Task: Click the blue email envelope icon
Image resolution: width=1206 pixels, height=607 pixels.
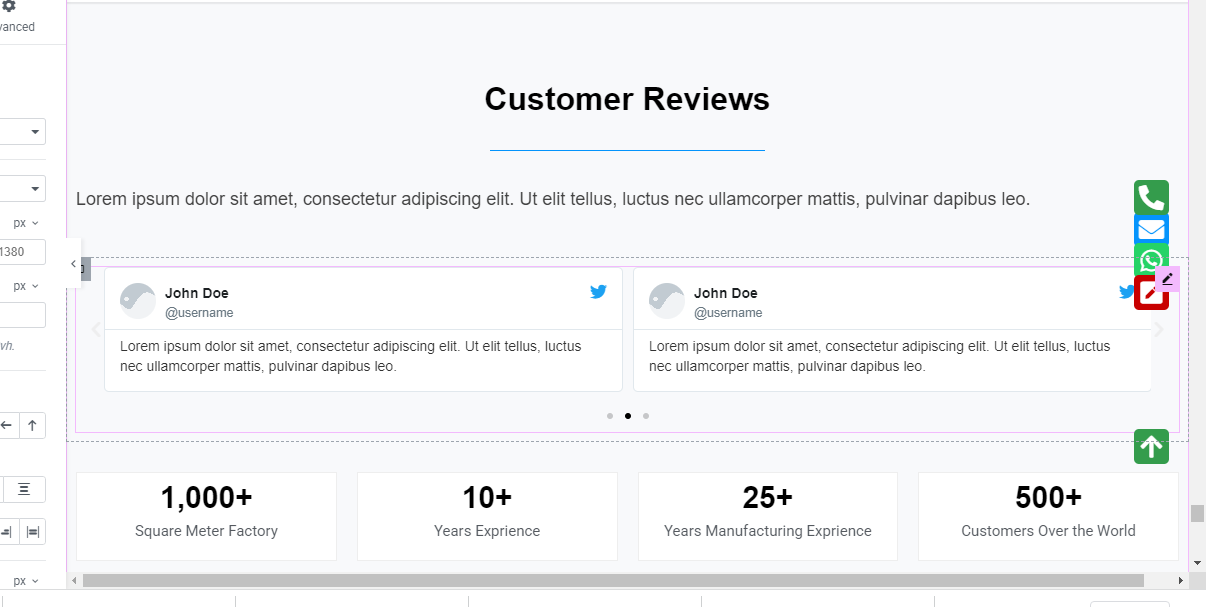Action: pos(1151,230)
